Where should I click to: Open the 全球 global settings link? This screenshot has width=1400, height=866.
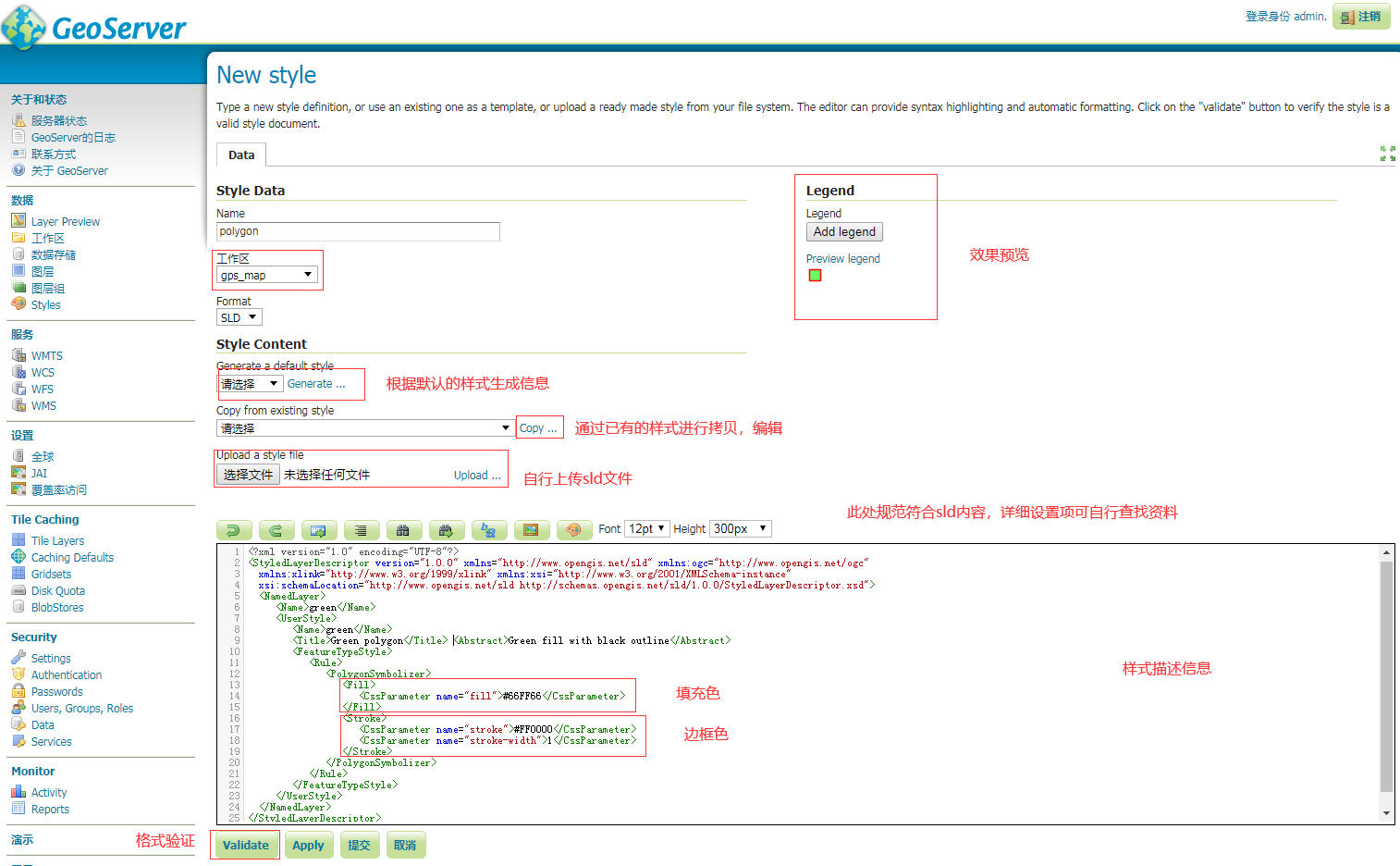(43, 457)
